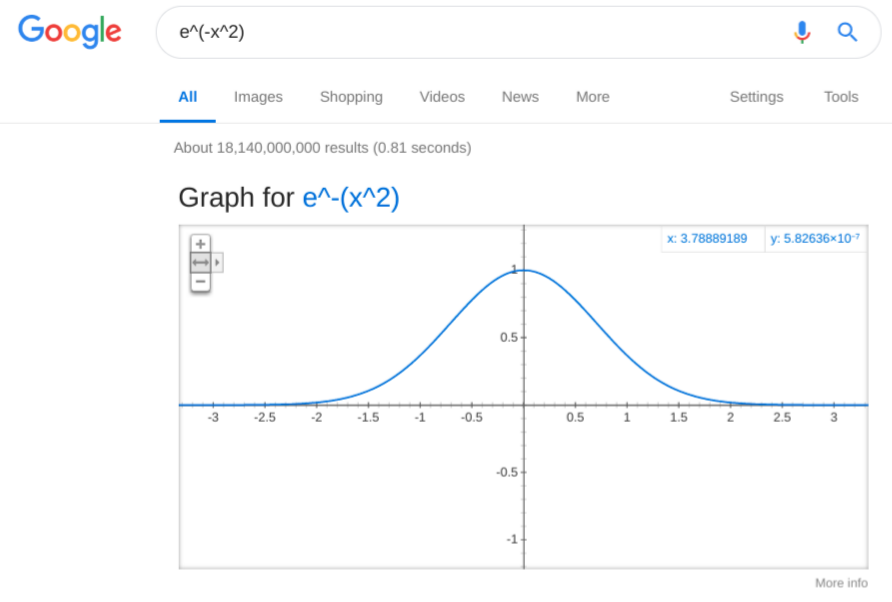Click the More info link
892x602 pixels.
tap(841, 583)
